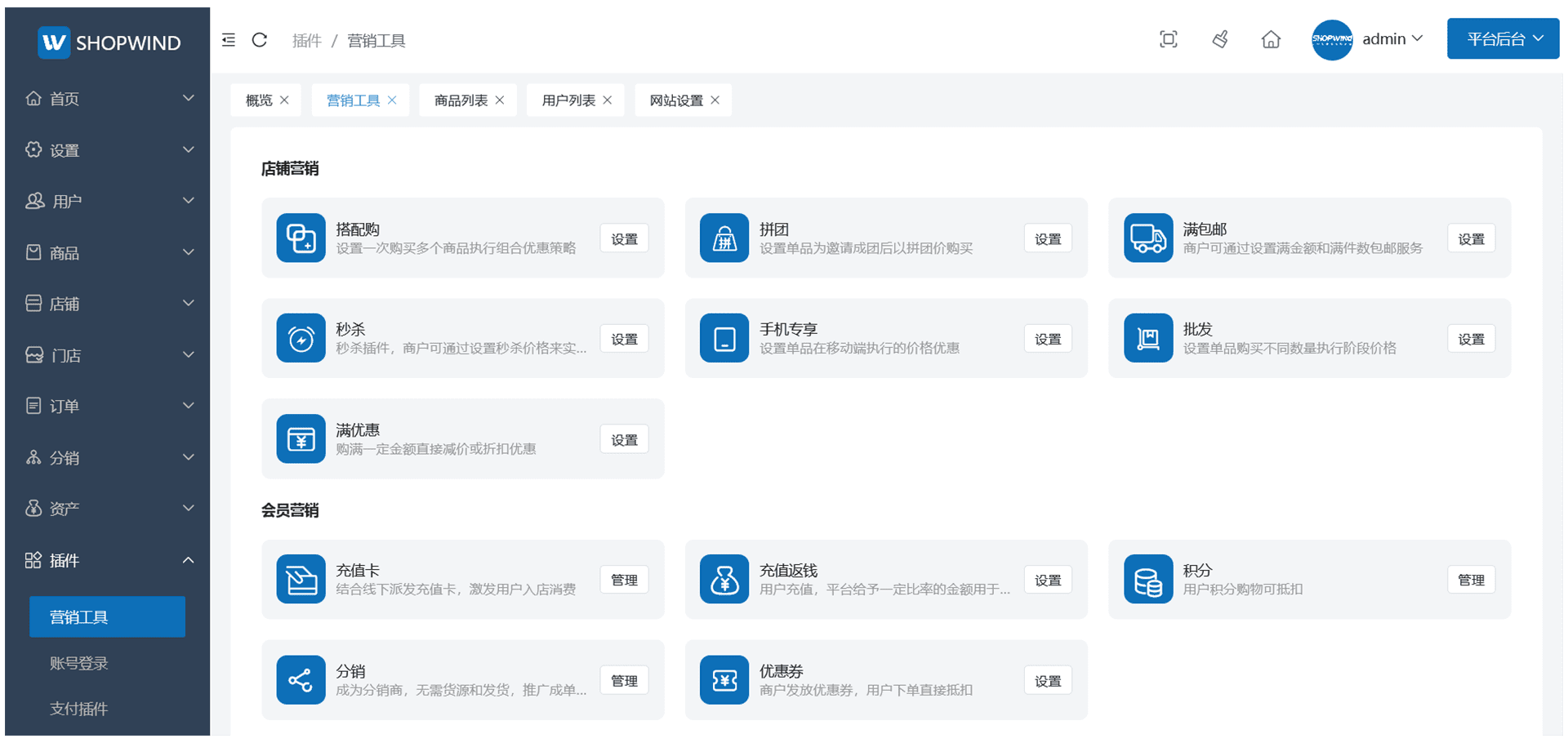Click the 搭配购 plugin icon

pyautogui.click(x=301, y=238)
